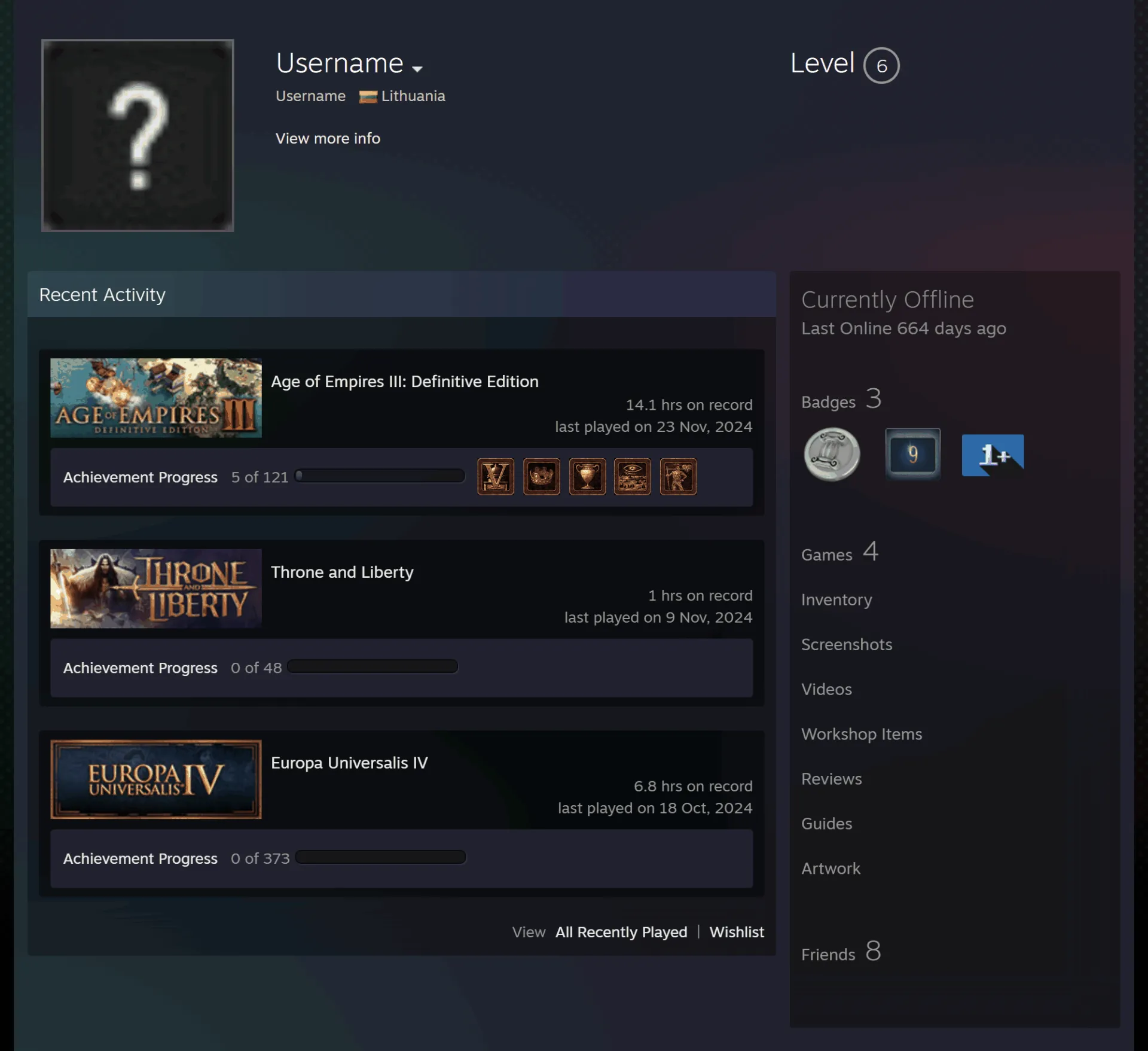Screen dimensions: 1148x1051
Task: Open the Inventory section
Action: pos(836,600)
